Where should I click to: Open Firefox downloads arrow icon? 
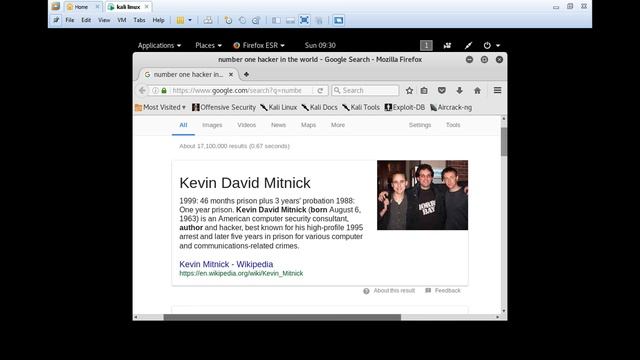pyautogui.click(x=460, y=91)
